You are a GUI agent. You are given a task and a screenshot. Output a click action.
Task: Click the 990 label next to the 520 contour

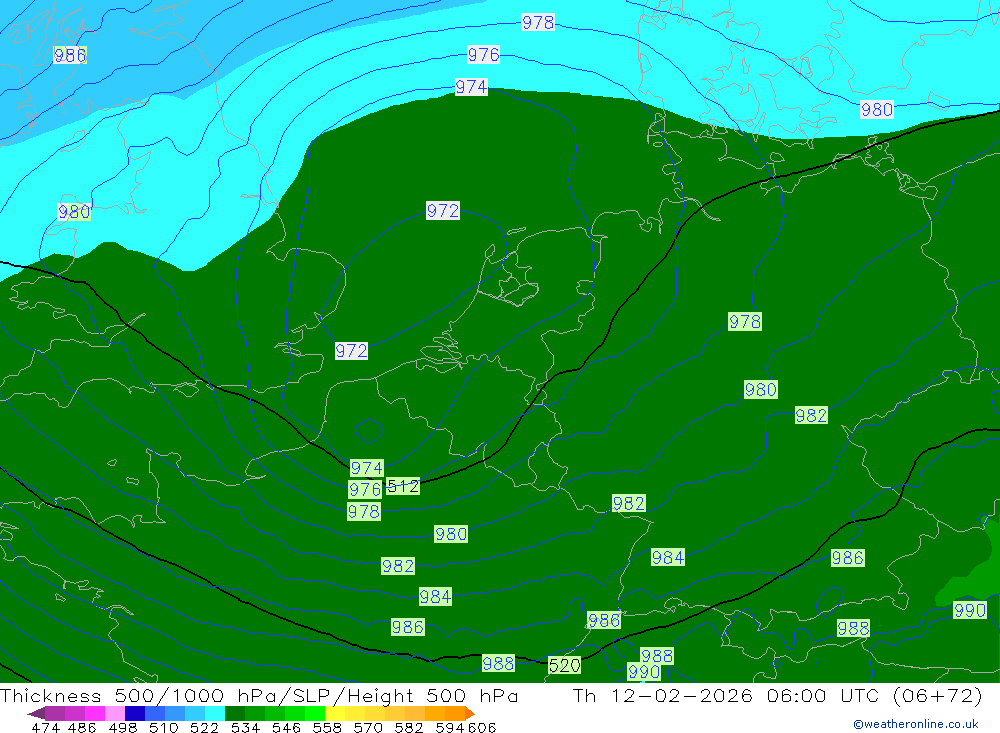pos(643,672)
